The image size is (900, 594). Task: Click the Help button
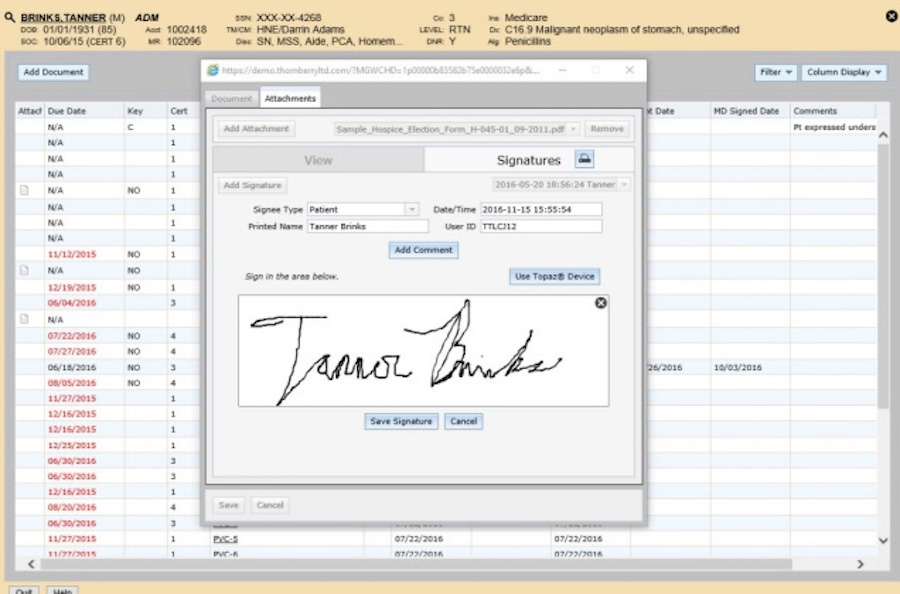tap(62, 591)
